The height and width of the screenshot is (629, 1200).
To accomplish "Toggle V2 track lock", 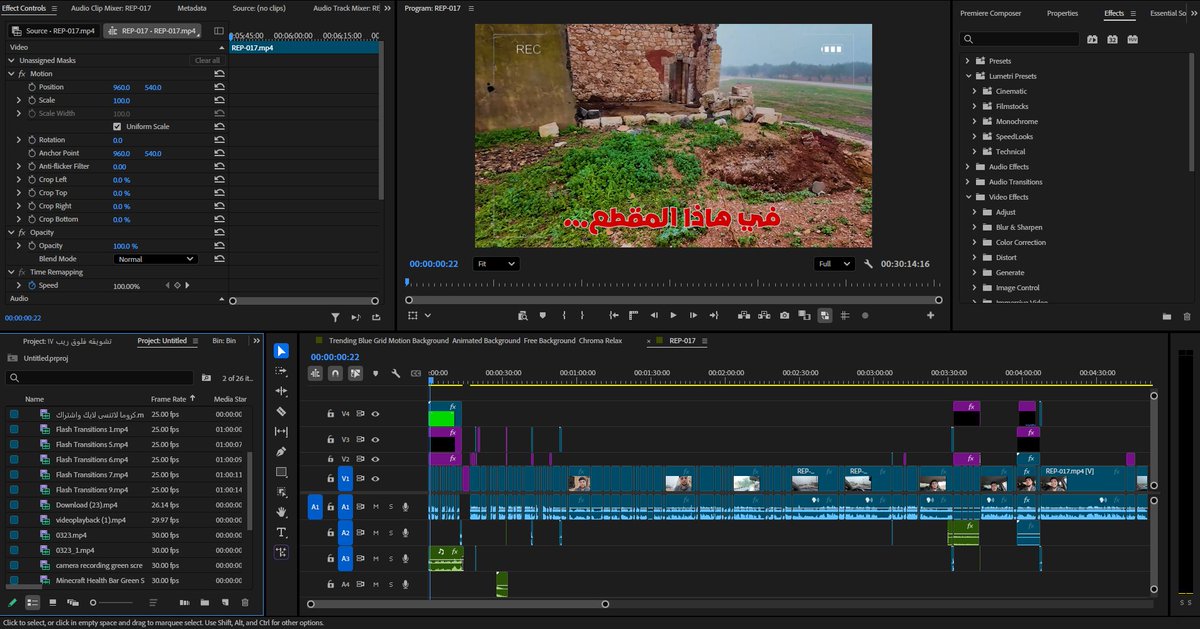I will tap(330, 459).
